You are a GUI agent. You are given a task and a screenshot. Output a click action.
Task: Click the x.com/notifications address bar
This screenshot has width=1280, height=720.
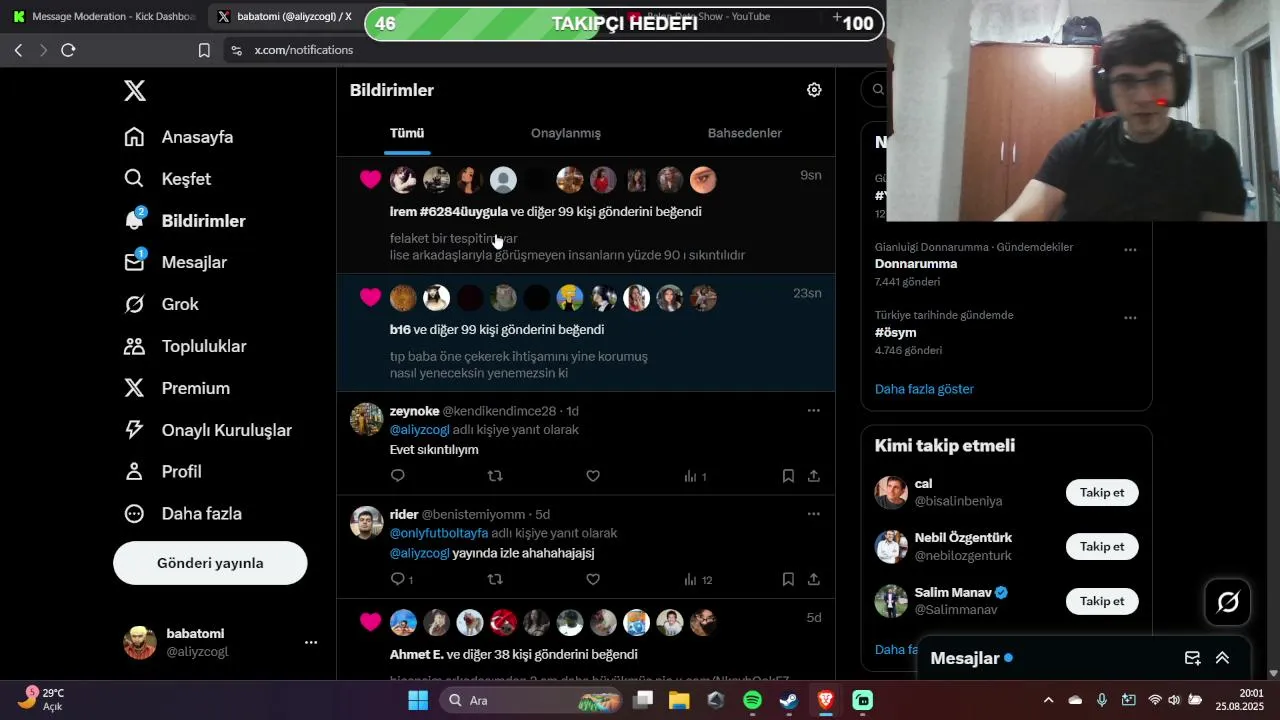coord(303,50)
